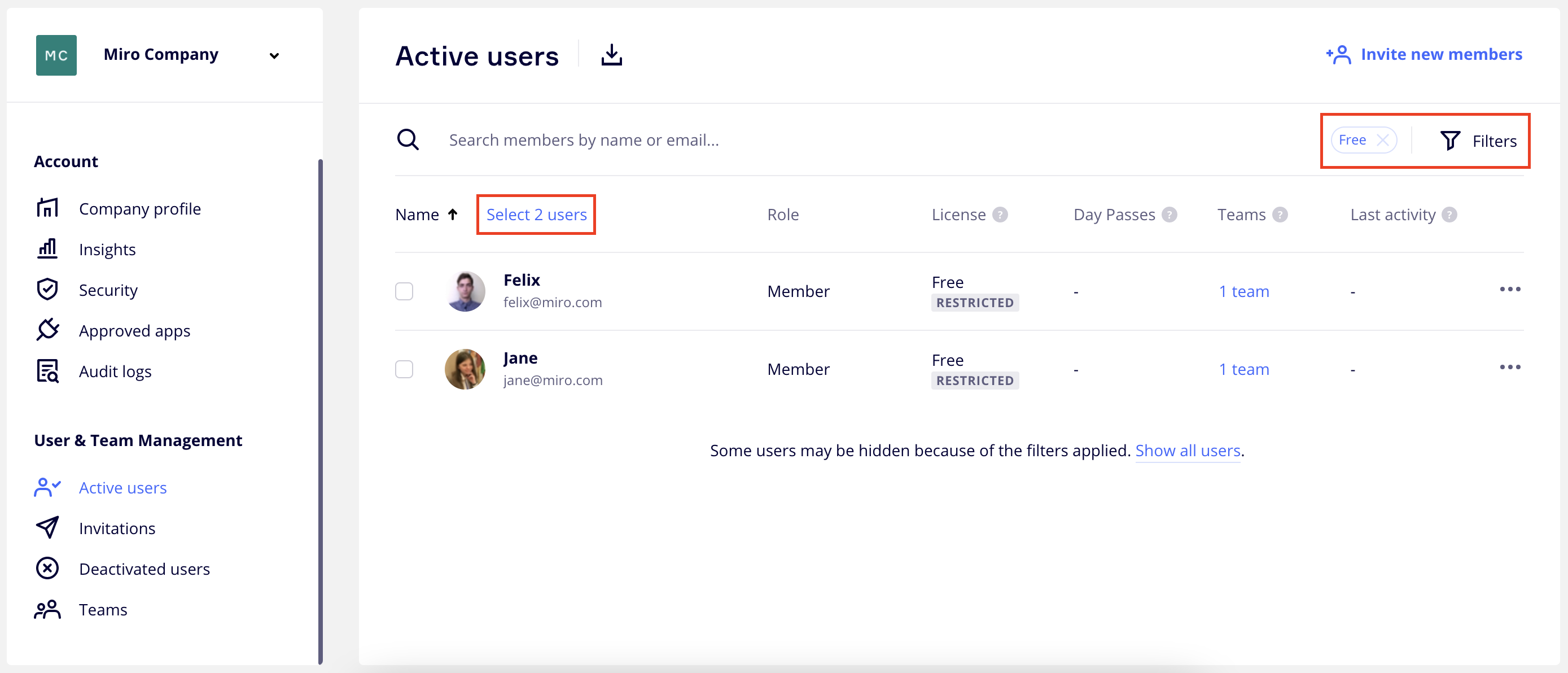Screen dimensions: 1568x673
Task: Remove the Free filter chip
Action: pyautogui.click(x=1382, y=139)
